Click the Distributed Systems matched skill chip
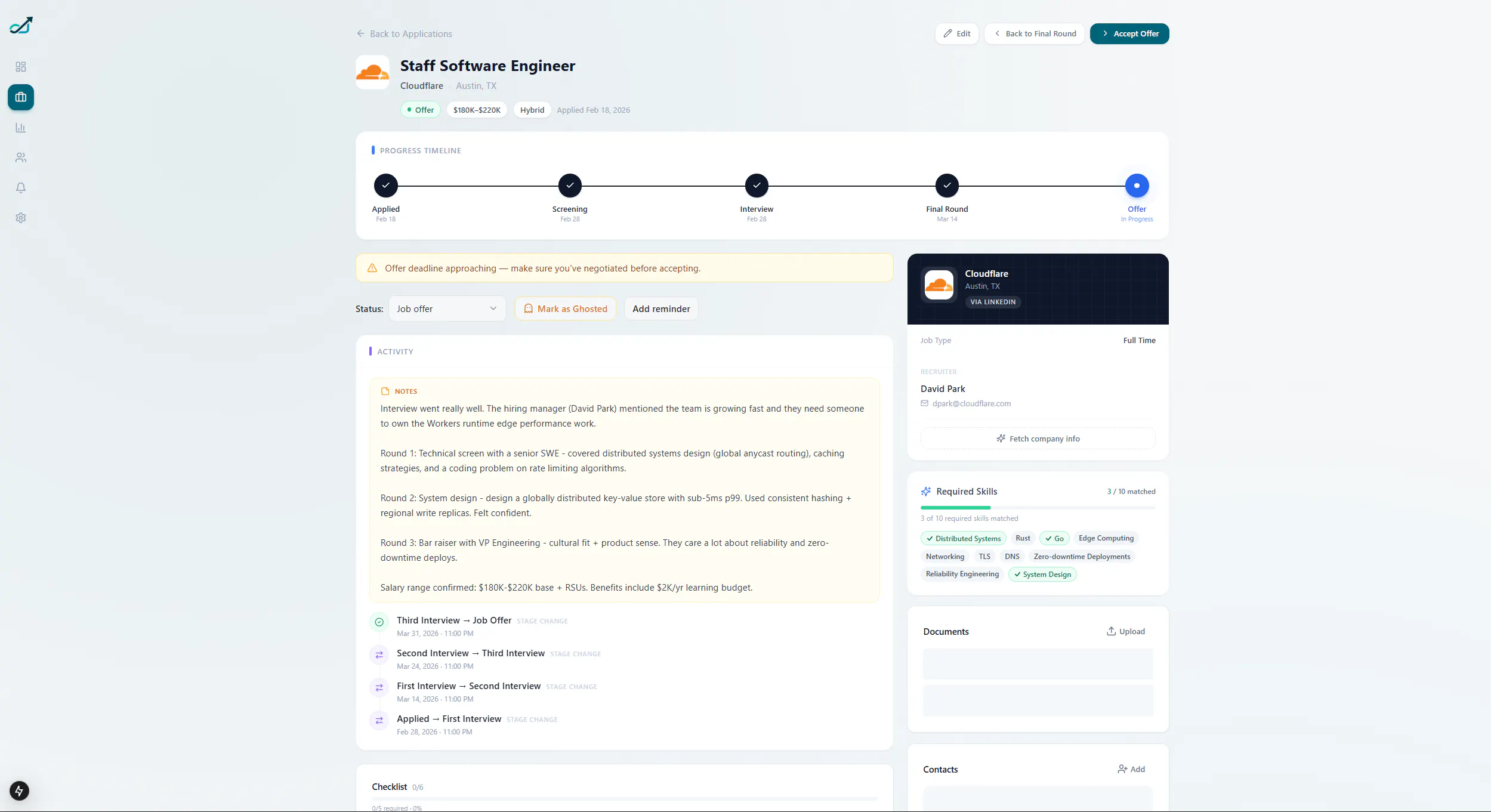Viewport: 1491px width, 812px height. click(963, 539)
